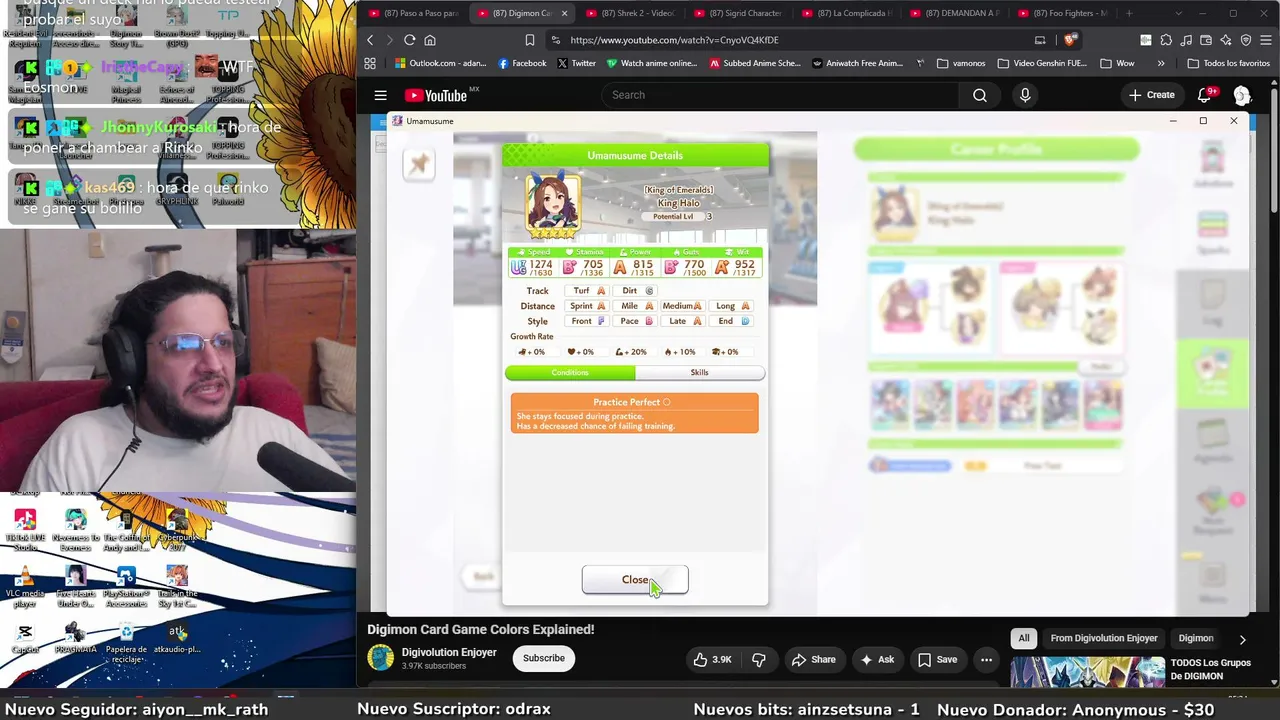This screenshot has width=1280, height=720.
Task: Save the video to a playlist
Action: pos(937,660)
